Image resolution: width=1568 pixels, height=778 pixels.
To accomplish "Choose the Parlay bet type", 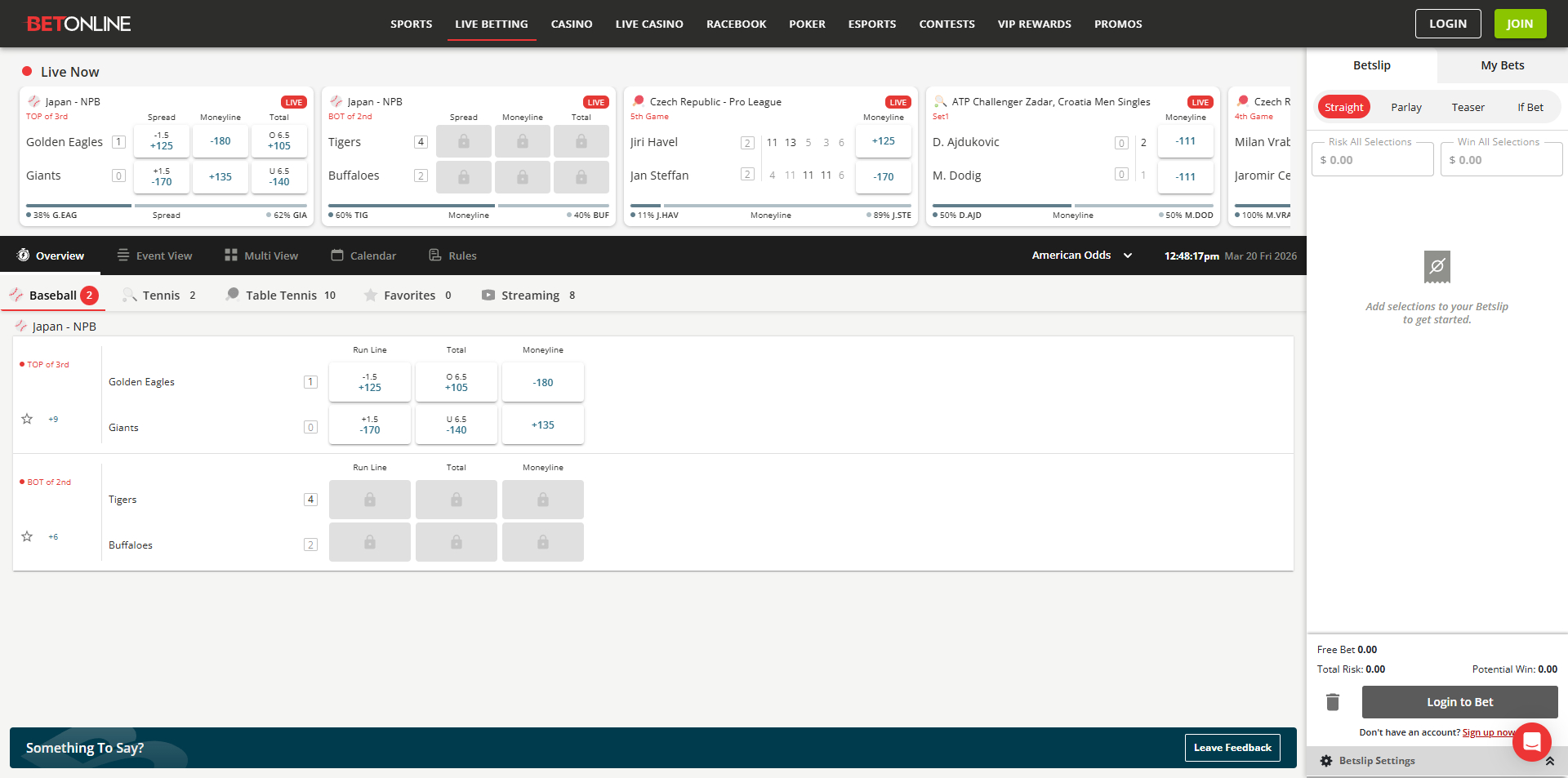I will [x=1405, y=107].
